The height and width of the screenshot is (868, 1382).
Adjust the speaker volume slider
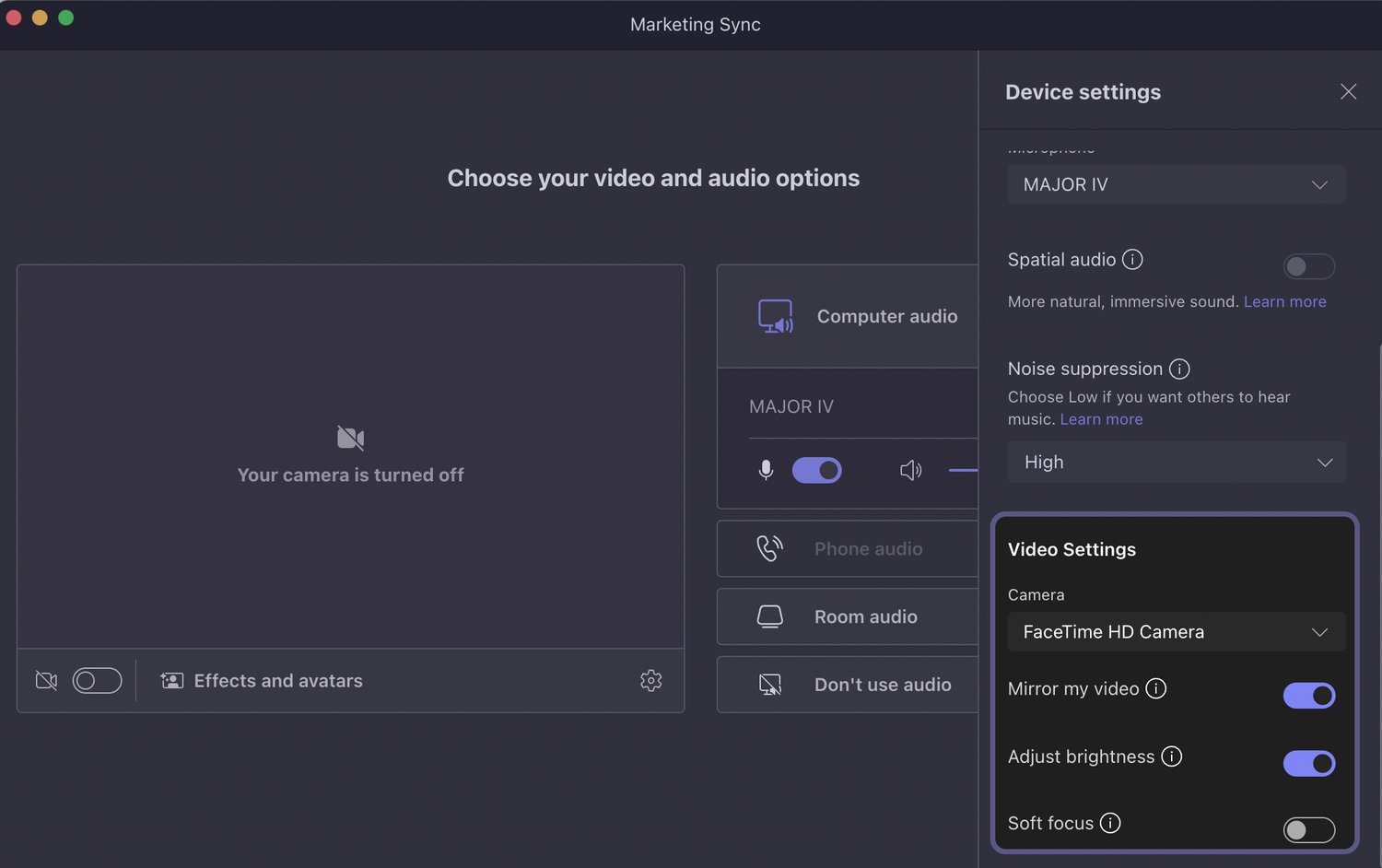(963, 470)
